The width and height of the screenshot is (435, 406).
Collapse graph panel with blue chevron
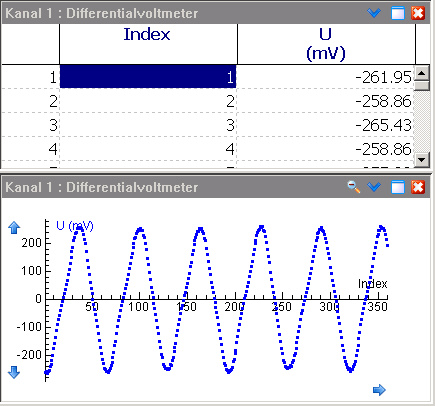(374, 187)
